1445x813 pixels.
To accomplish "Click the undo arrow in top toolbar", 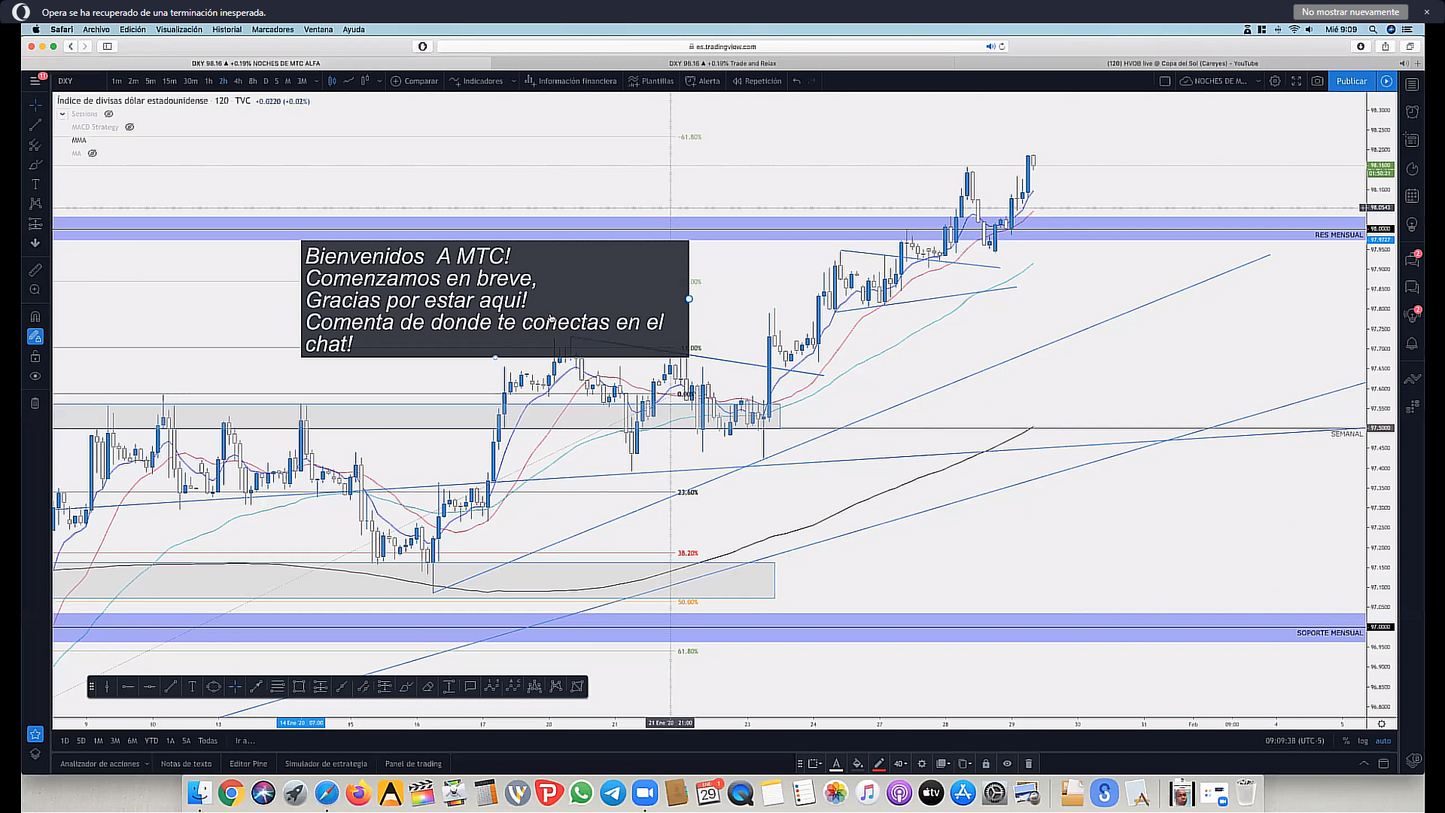I will click(x=797, y=81).
